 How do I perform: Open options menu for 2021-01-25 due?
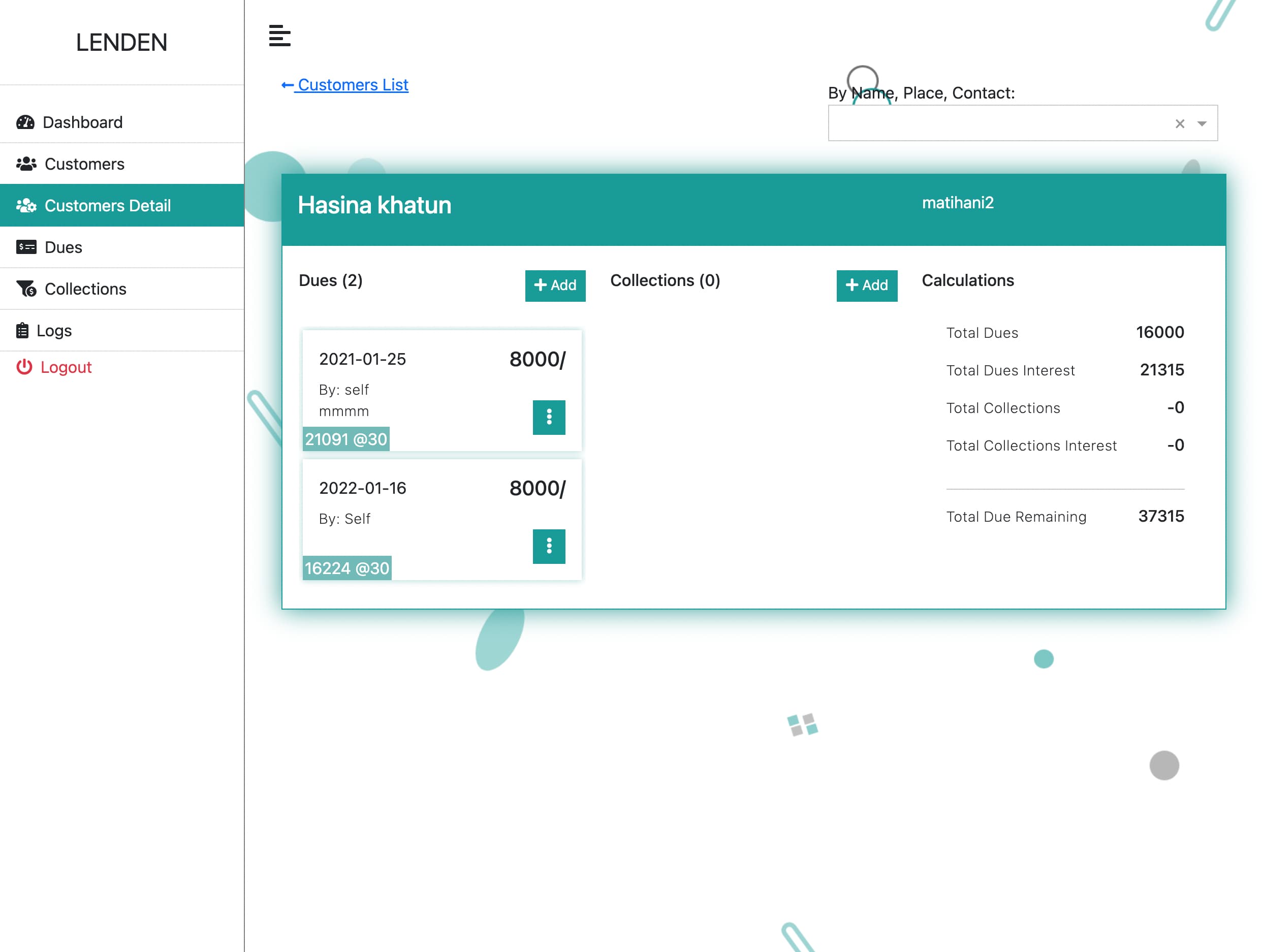click(548, 417)
